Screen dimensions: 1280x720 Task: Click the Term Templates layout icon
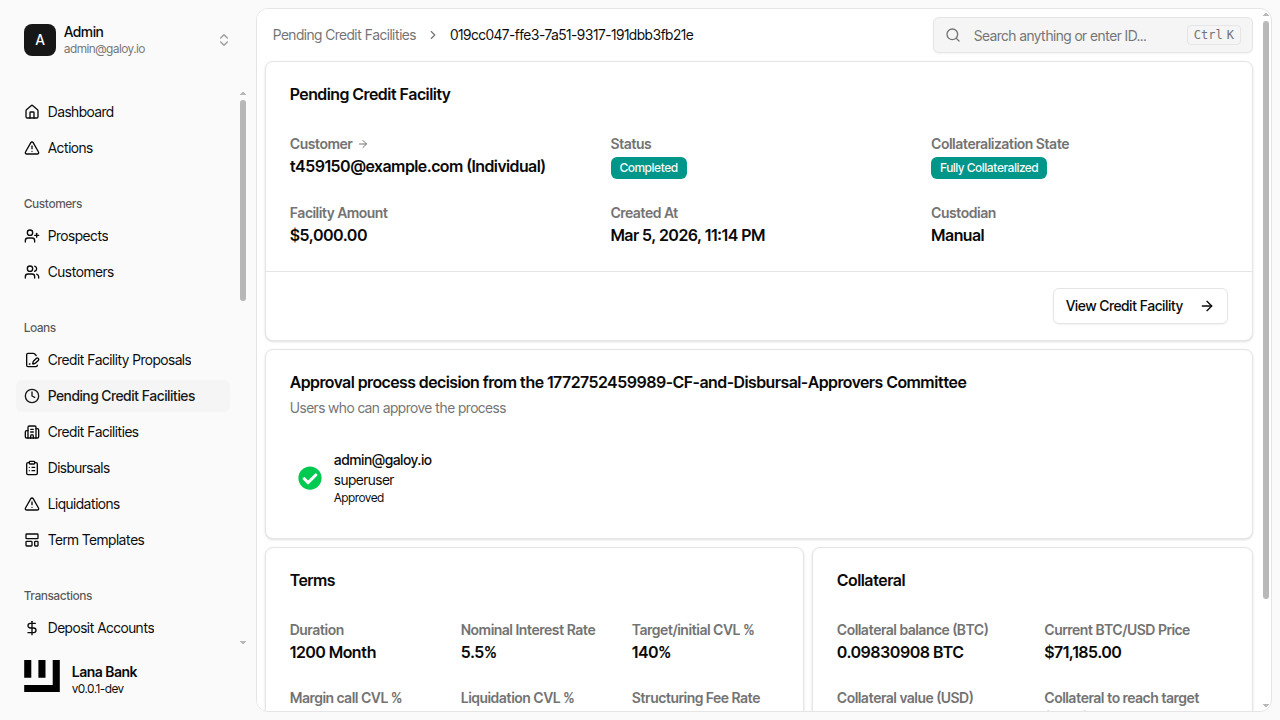click(32, 540)
